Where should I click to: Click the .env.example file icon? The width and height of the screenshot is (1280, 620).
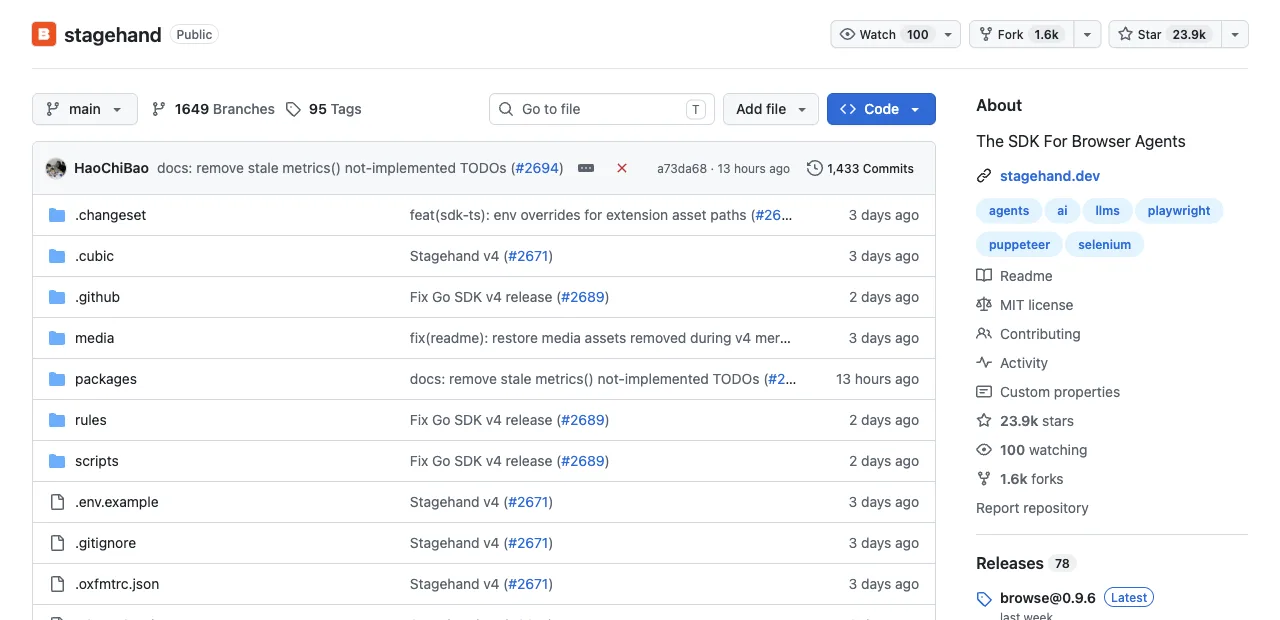(57, 502)
